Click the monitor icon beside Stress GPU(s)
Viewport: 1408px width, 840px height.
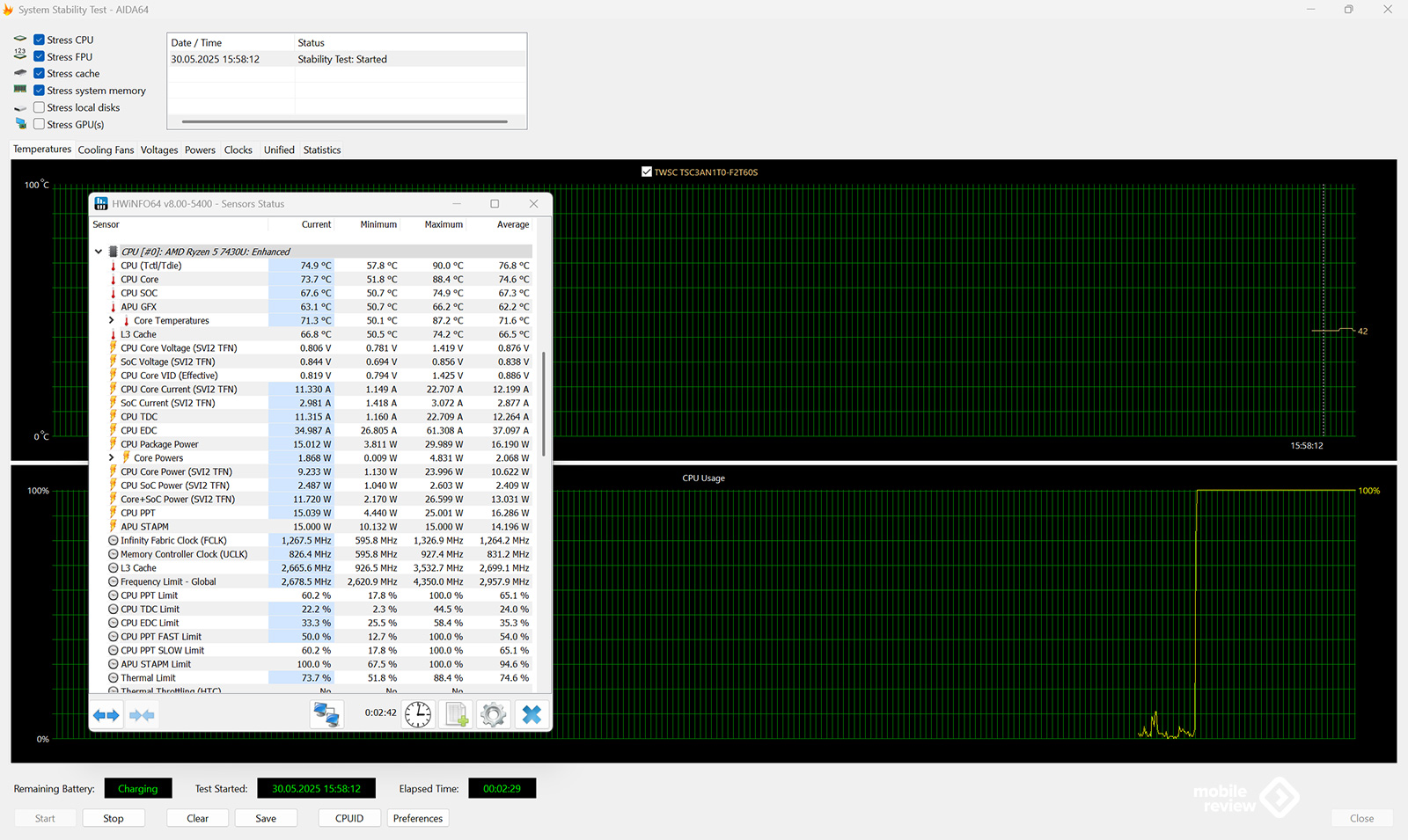[x=21, y=124]
